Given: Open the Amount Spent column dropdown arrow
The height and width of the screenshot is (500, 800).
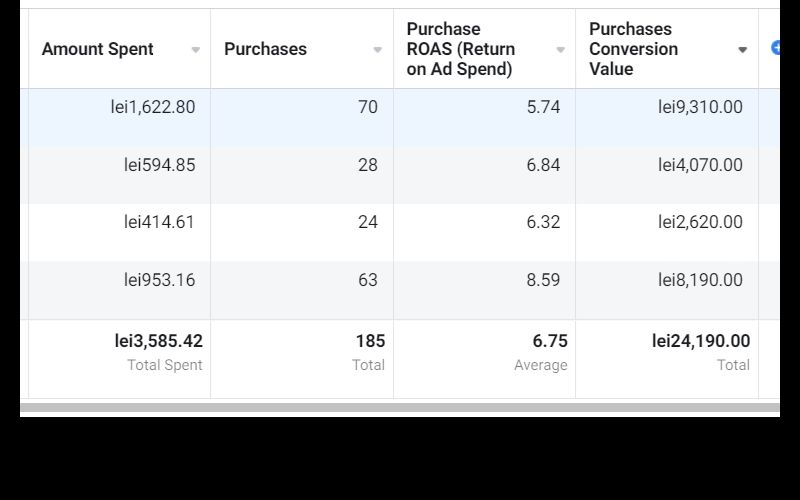Looking at the screenshot, I should (195, 50).
